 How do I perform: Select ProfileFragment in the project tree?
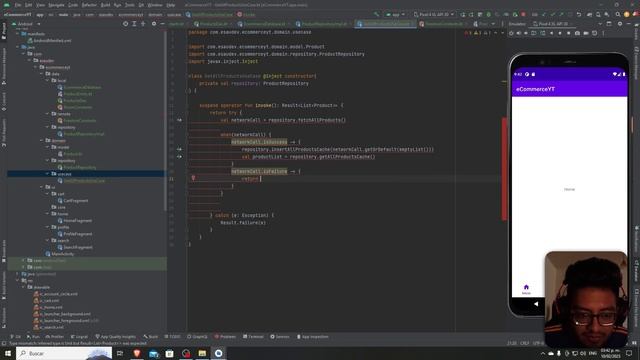click(74, 234)
